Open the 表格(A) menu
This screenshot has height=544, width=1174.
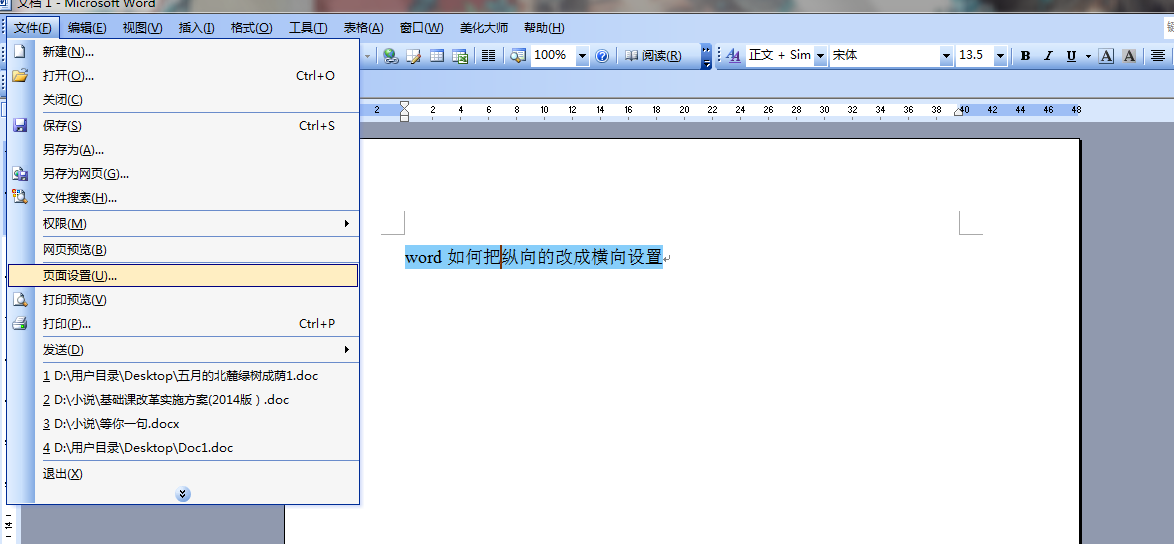pyautogui.click(x=363, y=28)
